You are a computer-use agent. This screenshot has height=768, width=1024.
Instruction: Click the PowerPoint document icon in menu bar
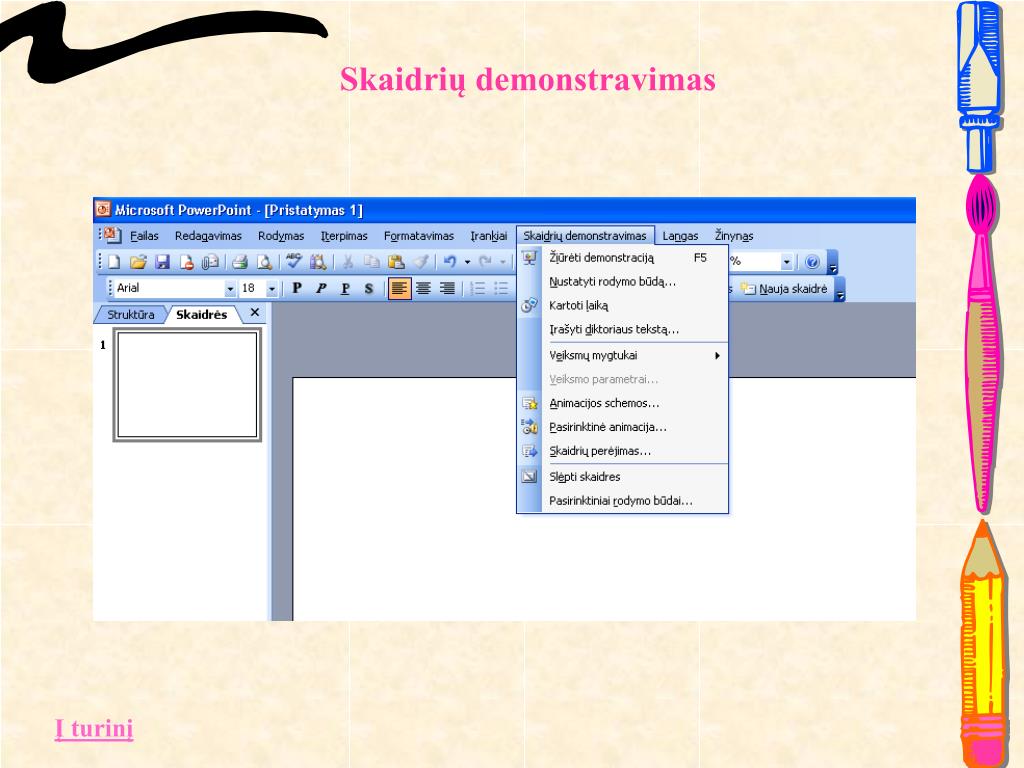(x=113, y=235)
